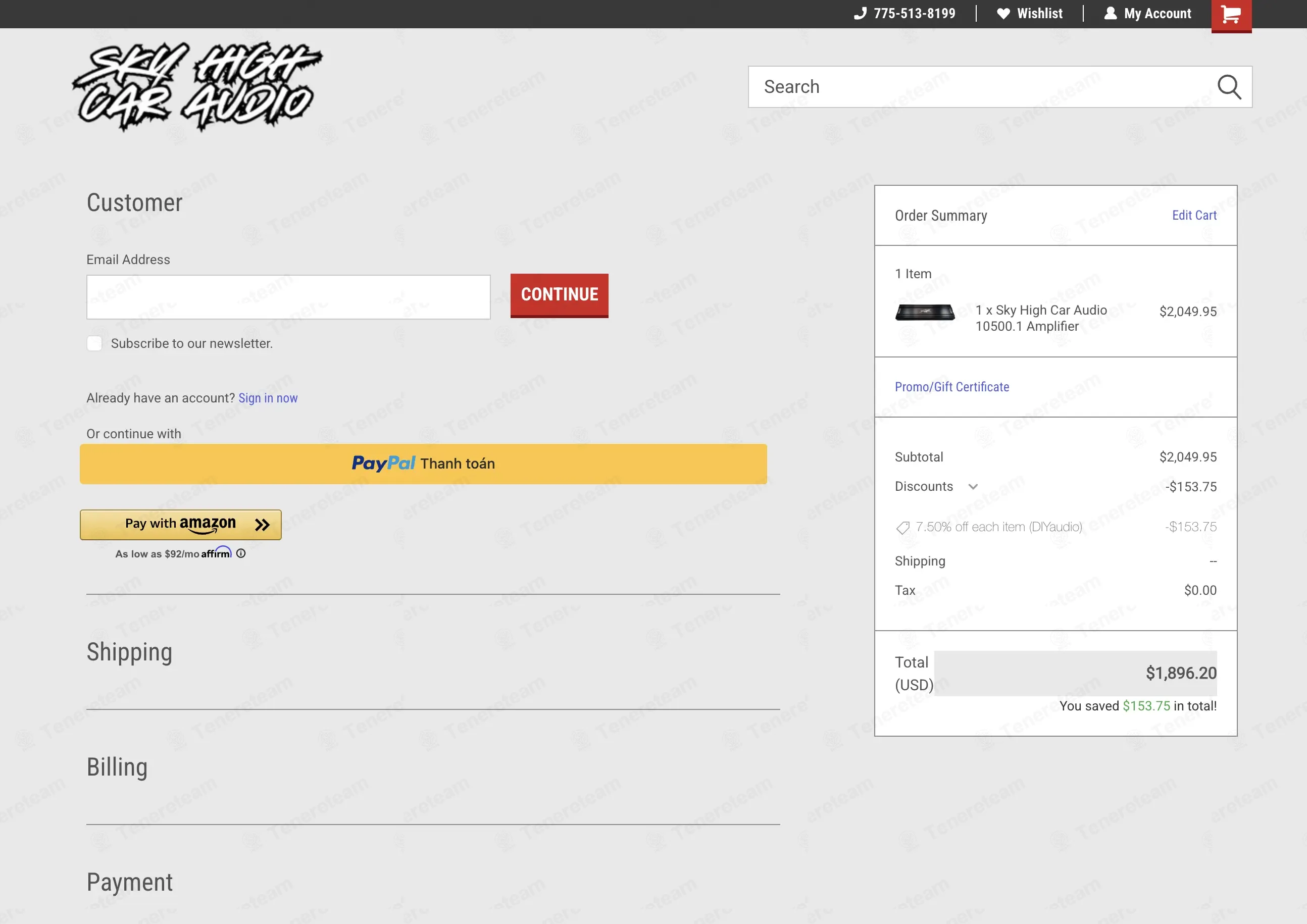The image size is (1307, 924).
Task: Click the Sign in now link
Action: tap(268, 398)
